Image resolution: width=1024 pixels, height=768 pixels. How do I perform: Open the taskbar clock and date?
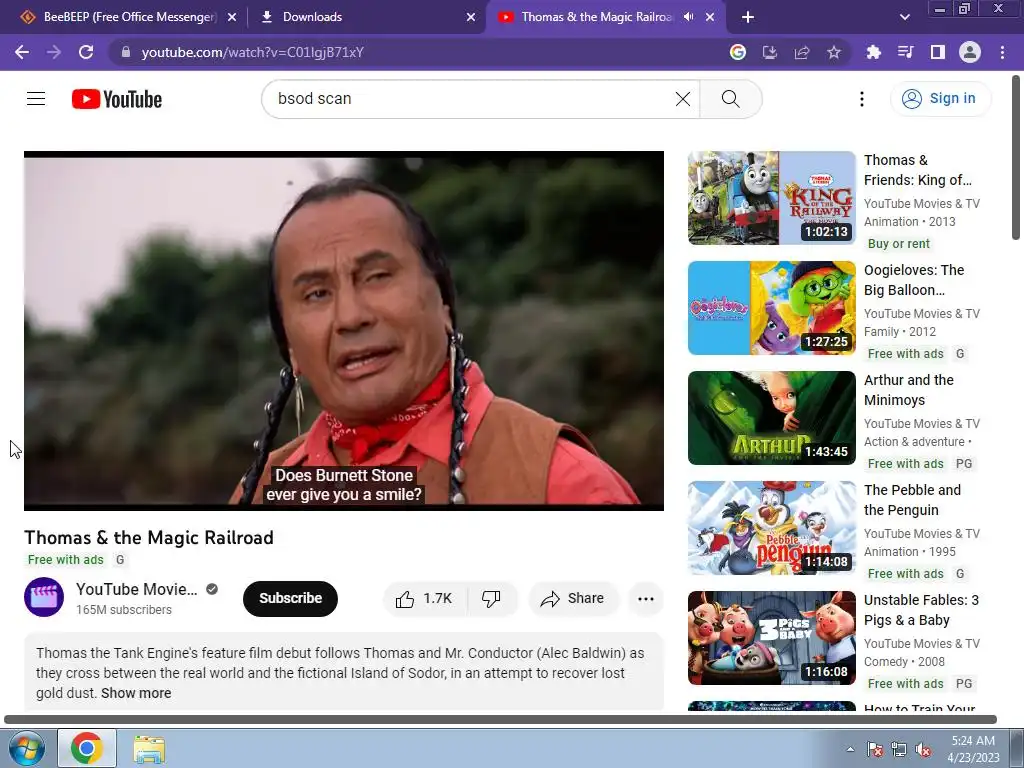[x=973, y=749]
